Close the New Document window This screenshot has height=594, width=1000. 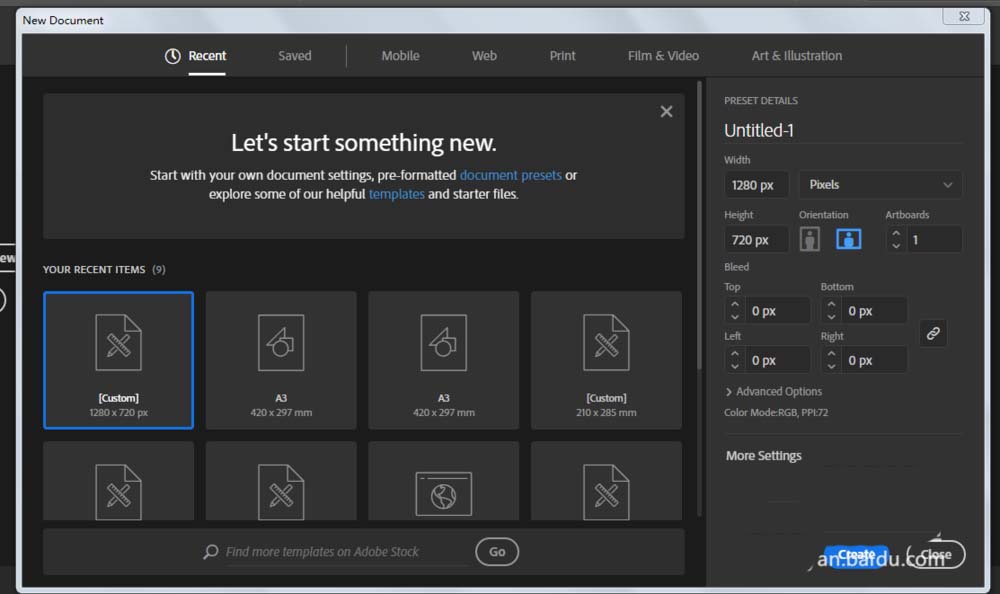[x=964, y=16]
